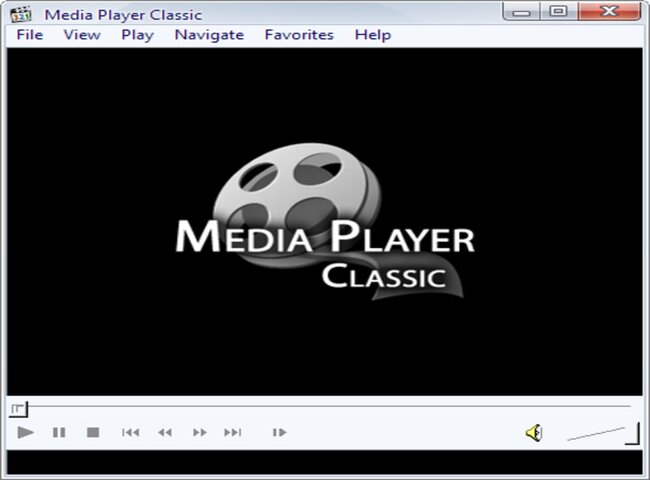The width and height of the screenshot is (650, 480).
Task: Open the Help menu
Action: (x=373, y=35)
